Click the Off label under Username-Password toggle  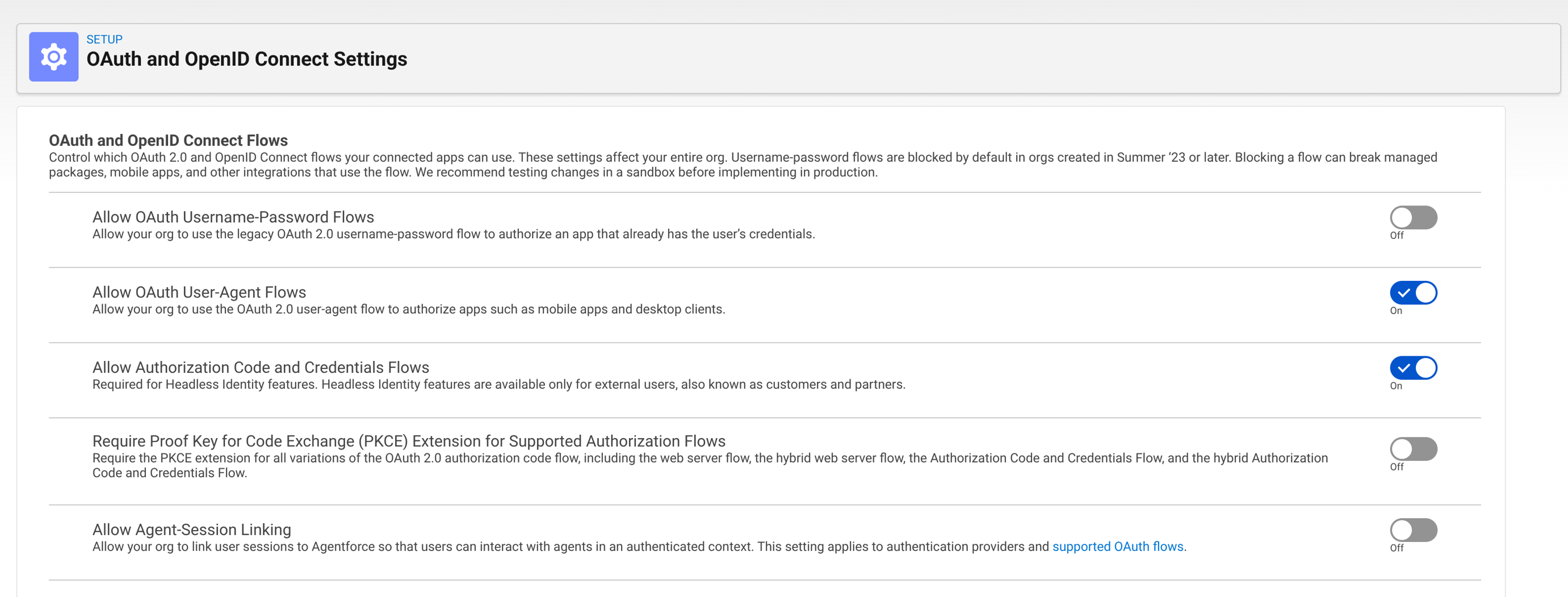point(1397,236)
